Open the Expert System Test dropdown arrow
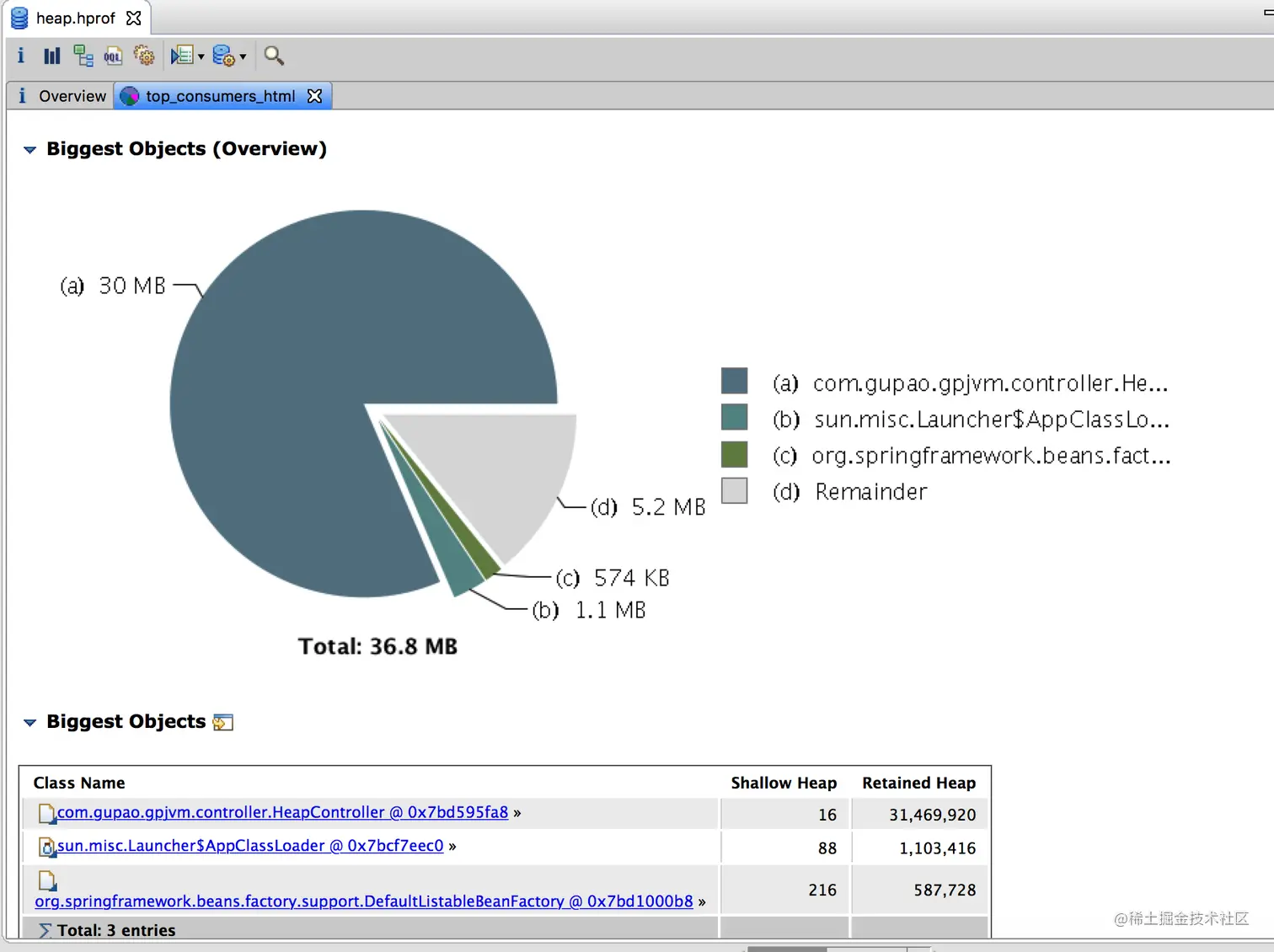The height and width of the screenshot is (952, 1274). click(x=201, y=56)
